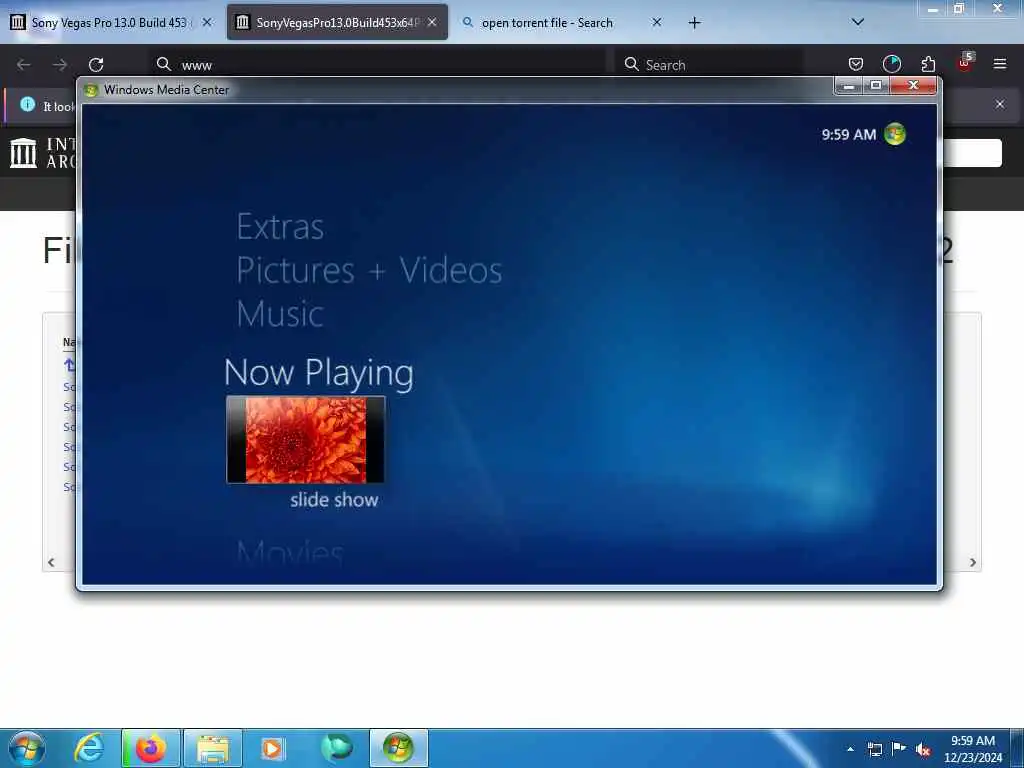
Task: Close the active SonyVegasPro13.0Build453x64 tab
Action: (432, 22)
